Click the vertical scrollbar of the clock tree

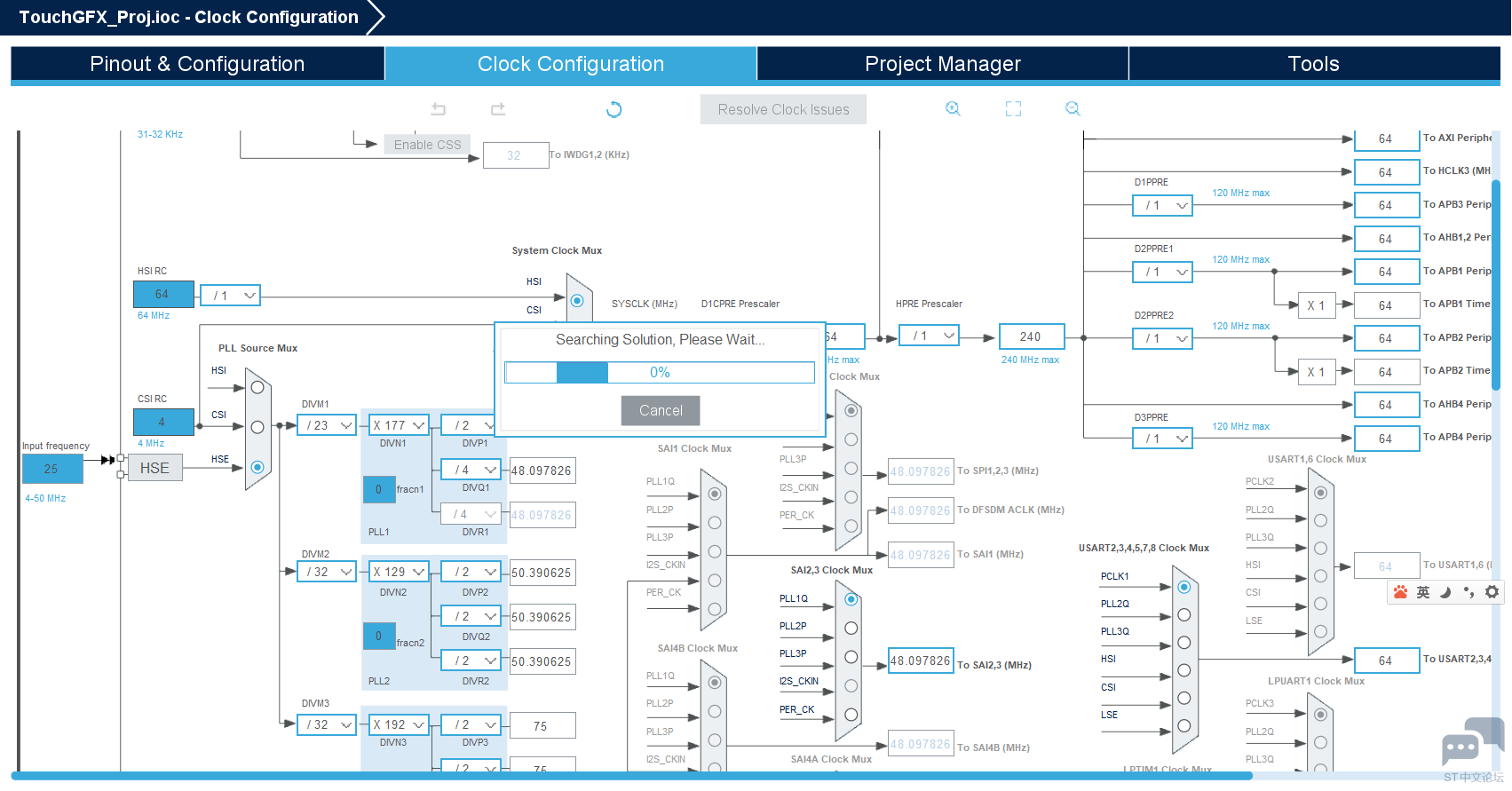pos(1496,285)
